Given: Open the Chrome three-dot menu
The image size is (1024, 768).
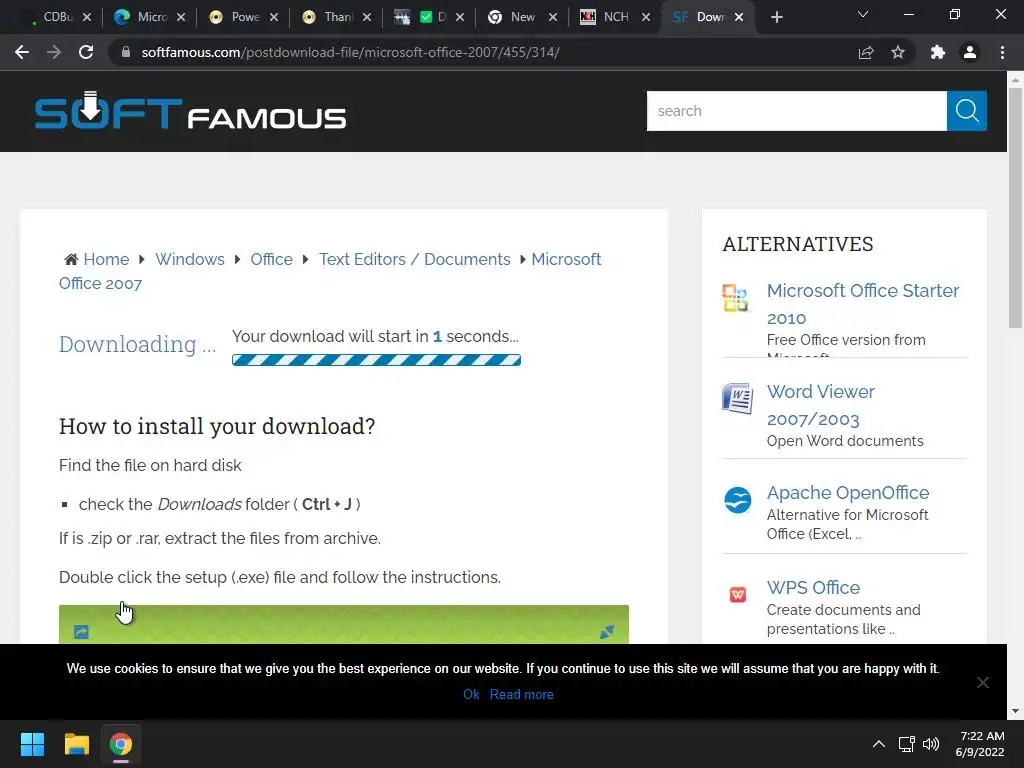Looking at the screenshot, I should [1002, 52].
